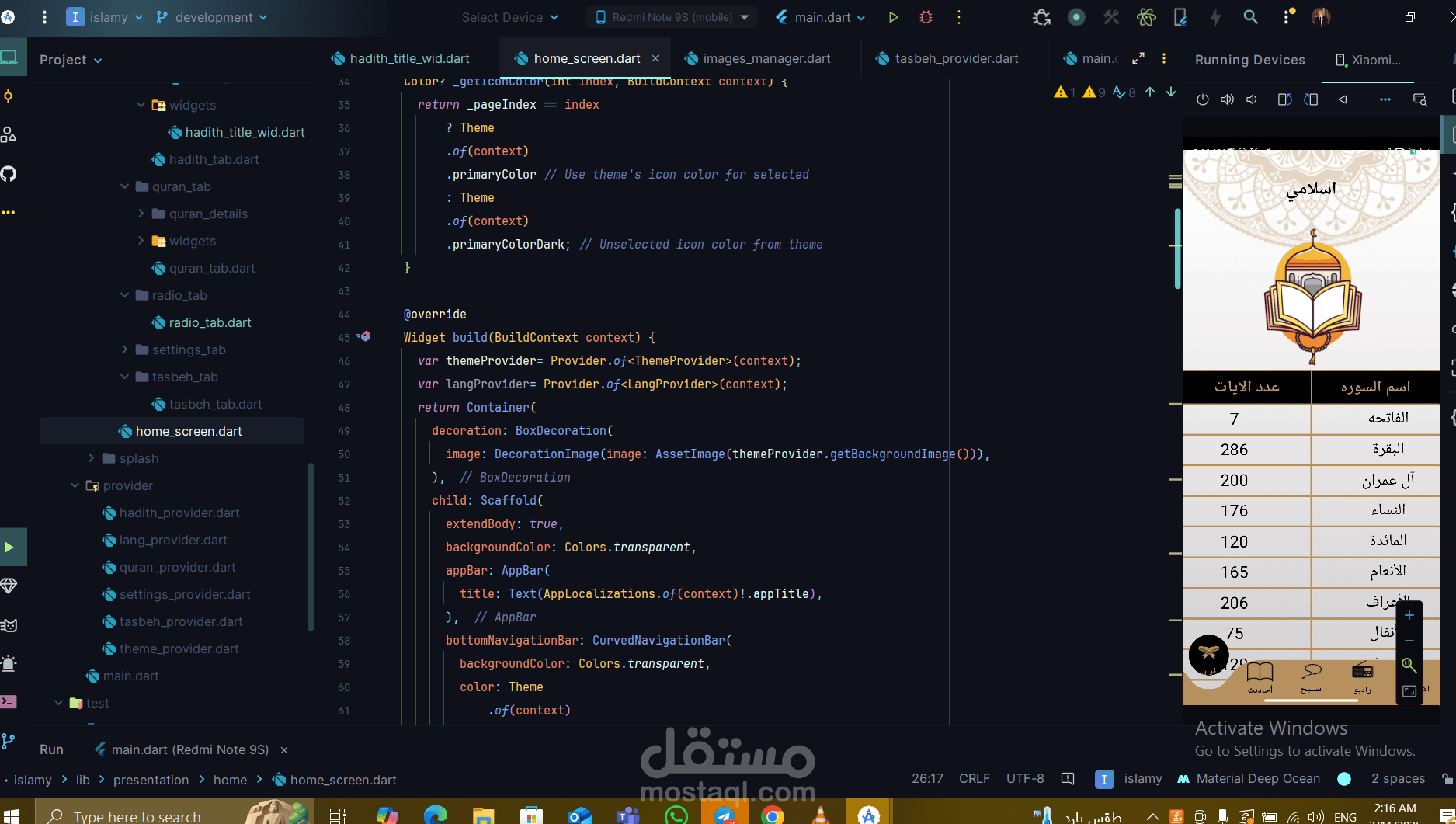Collapse the radio_tab folder chevron
1456x824 pixels.
click(x=124, y=295)
